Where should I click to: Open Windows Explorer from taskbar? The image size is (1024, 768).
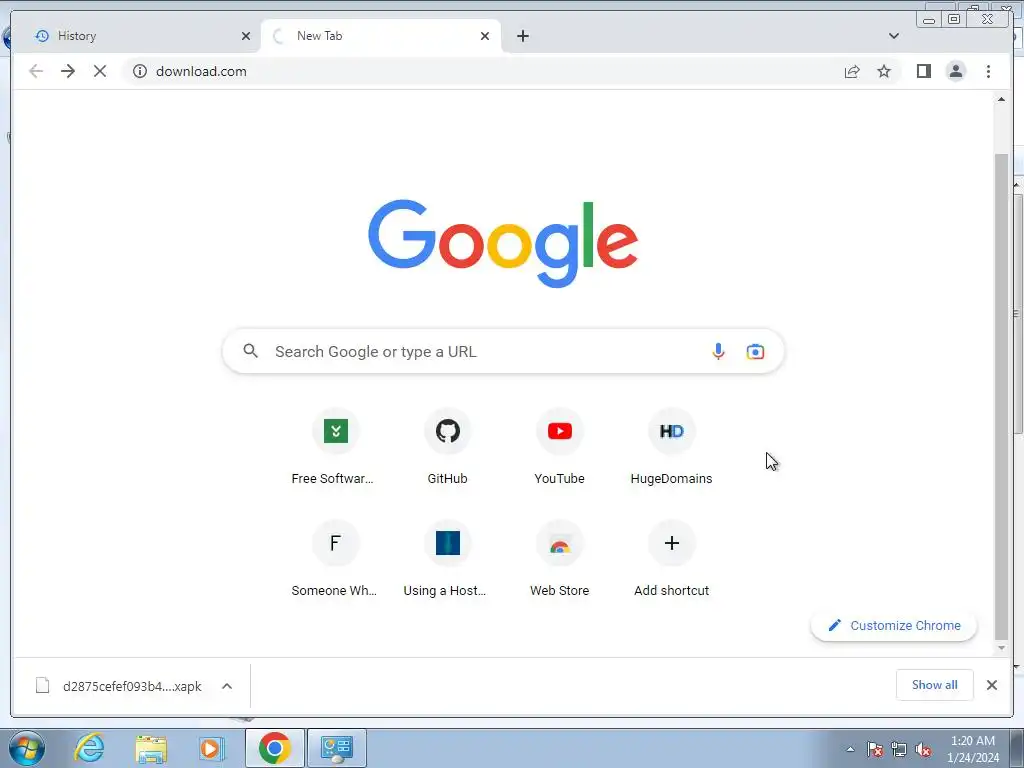[151, 748]
